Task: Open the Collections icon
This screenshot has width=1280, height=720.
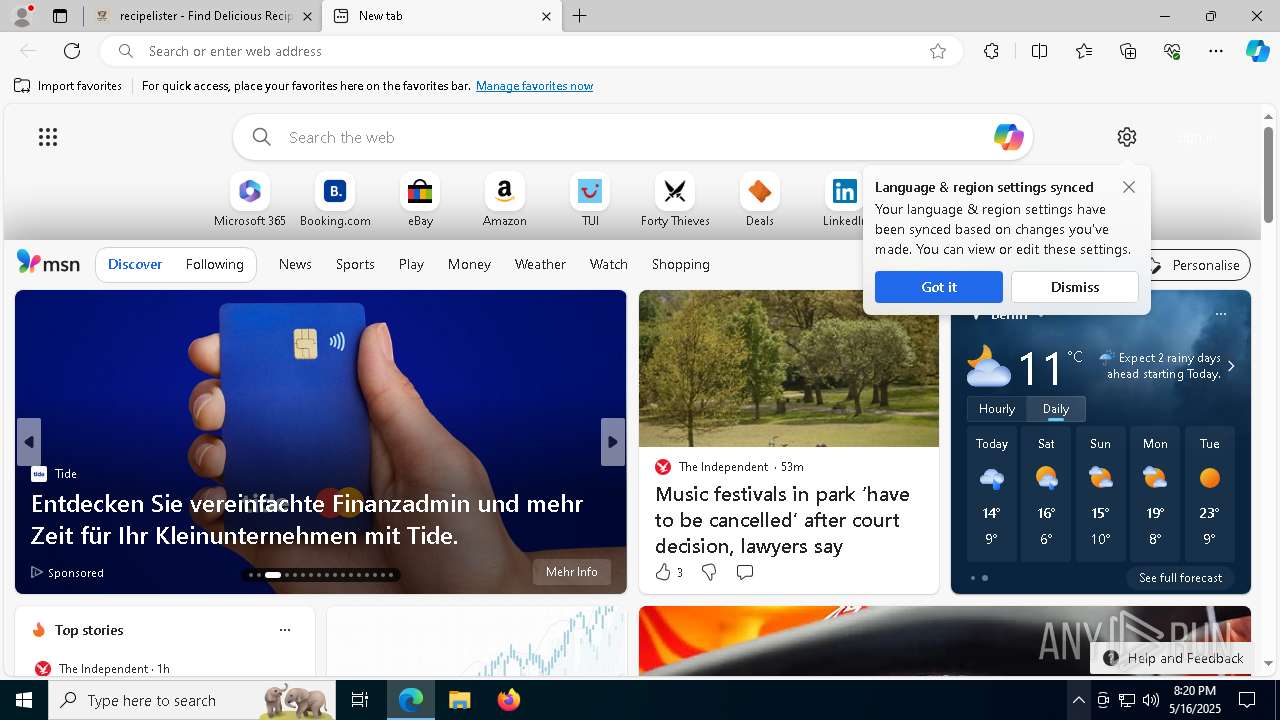Action: tap(1128, 51)
